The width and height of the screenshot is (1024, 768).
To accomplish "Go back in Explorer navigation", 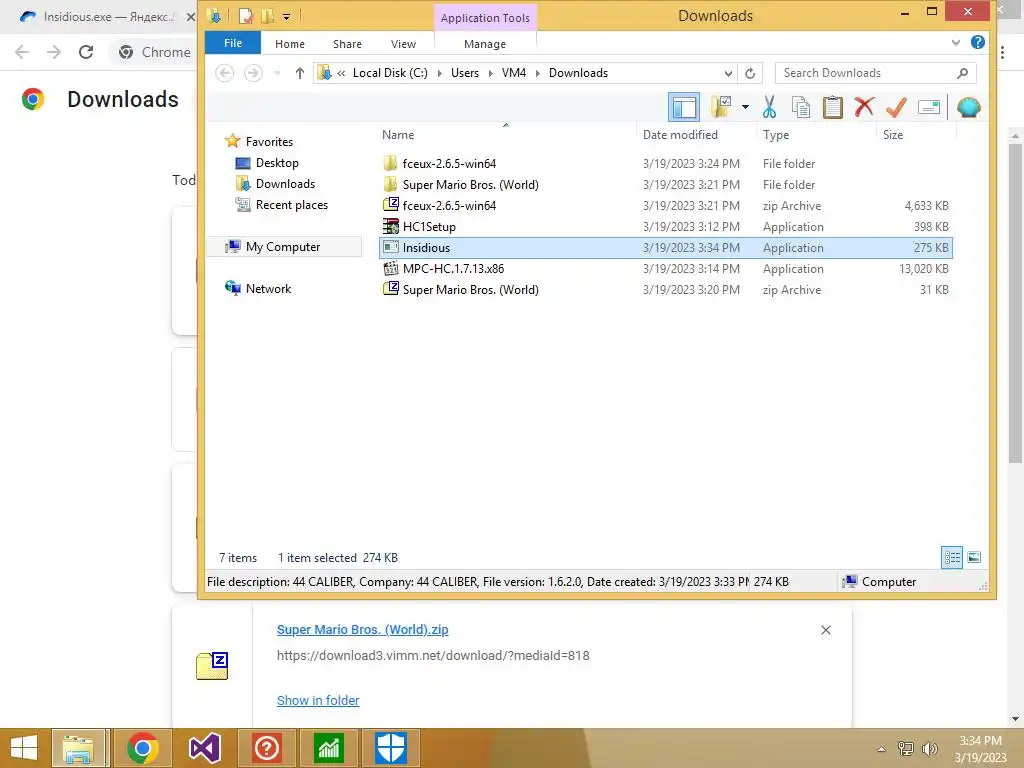I will [224, 73].
